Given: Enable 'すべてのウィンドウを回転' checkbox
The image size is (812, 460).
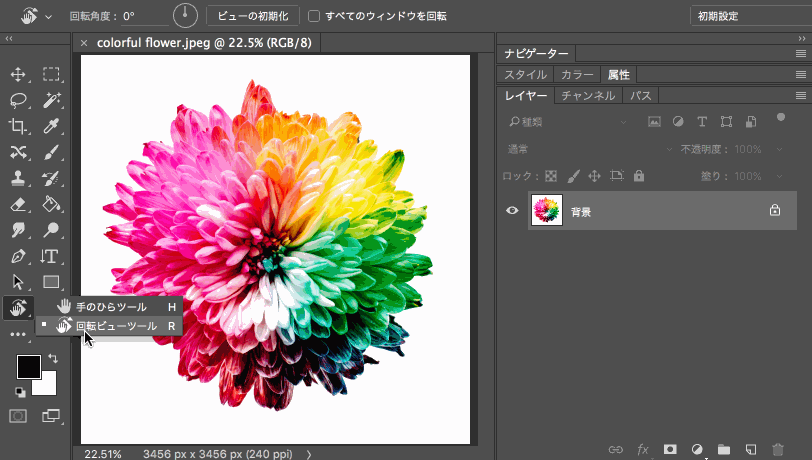Looking at the screenshot, I should (314, 16).
